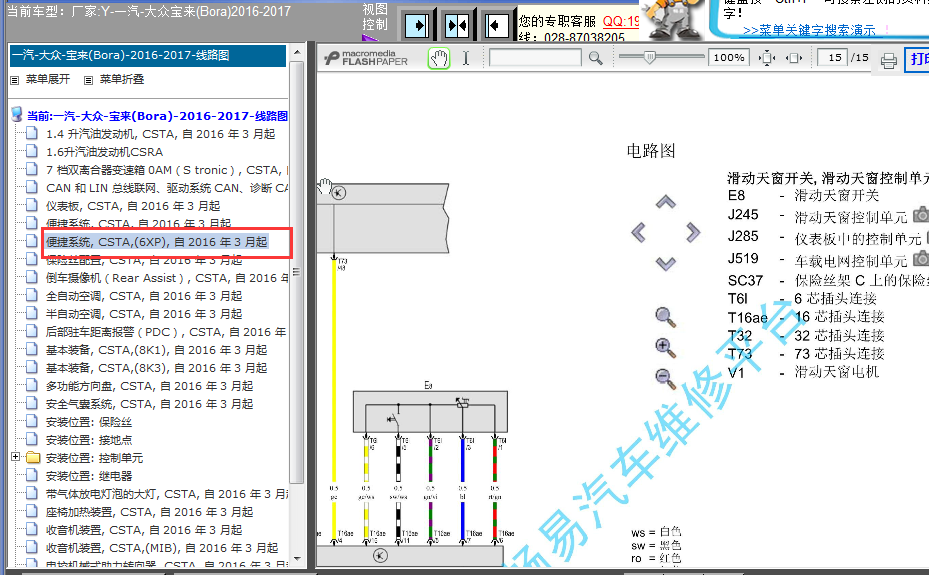Click the V1 滑动天窗电机 legend entry
The height and width of the screenshot is (575, 929).
tap(803, 372)
